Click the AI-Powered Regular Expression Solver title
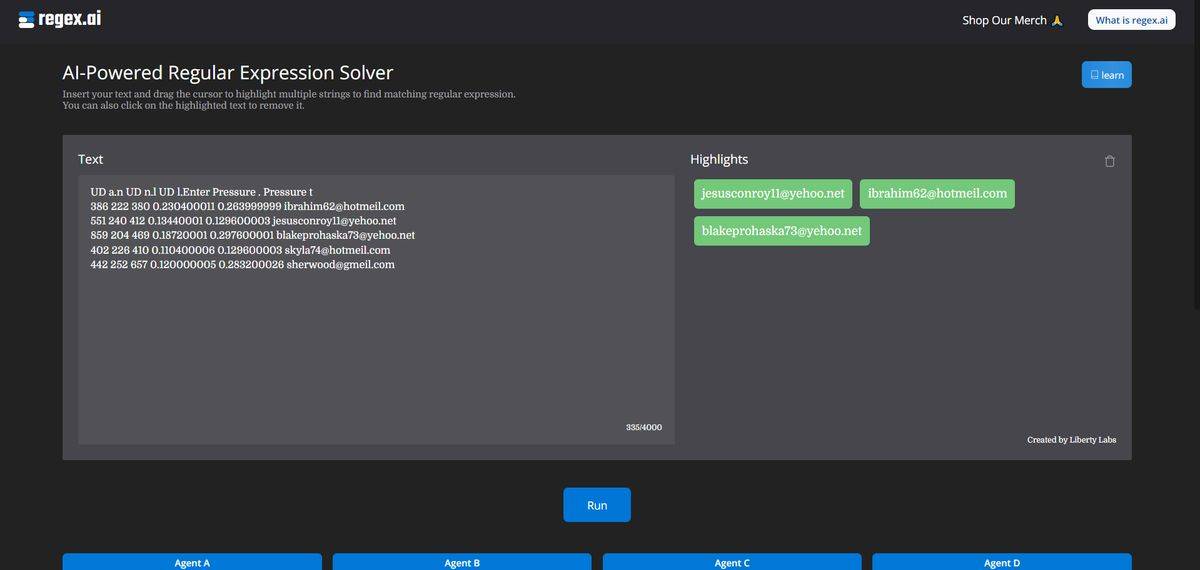This screenshot has height=570, width=1200. (228, 73)
